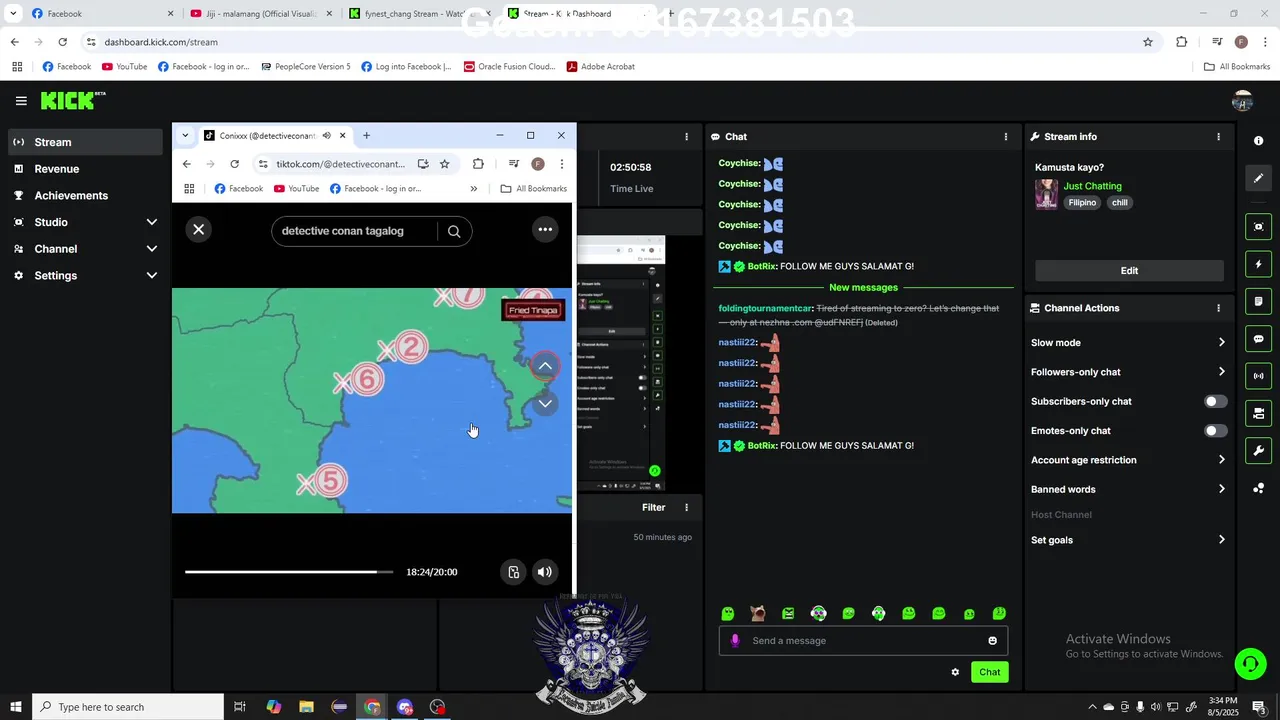The image size is (1280, 720).
Task: Click the Filipino tag in Stream info
Action: pyautogui.click(x=1082, y=203)
